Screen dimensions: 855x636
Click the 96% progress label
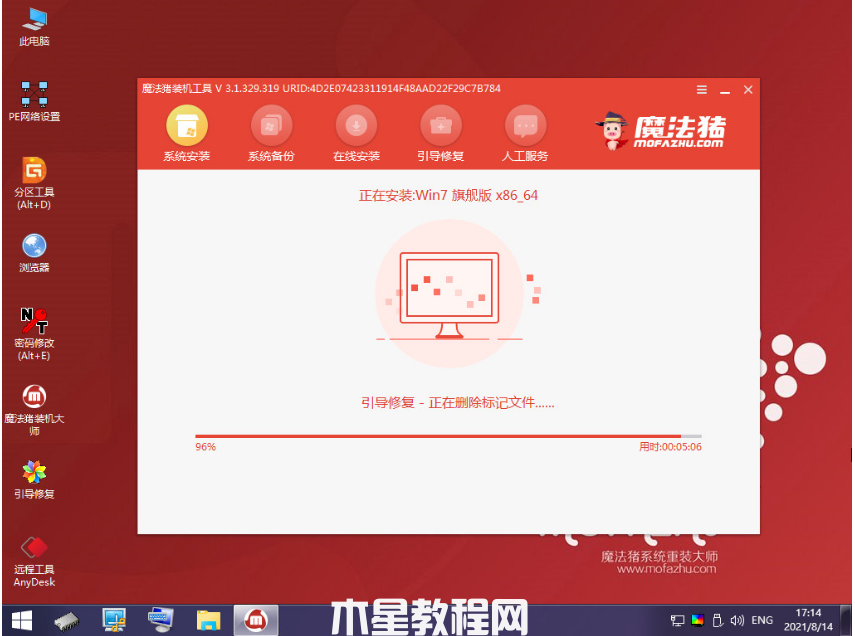[x=206, y=447]
